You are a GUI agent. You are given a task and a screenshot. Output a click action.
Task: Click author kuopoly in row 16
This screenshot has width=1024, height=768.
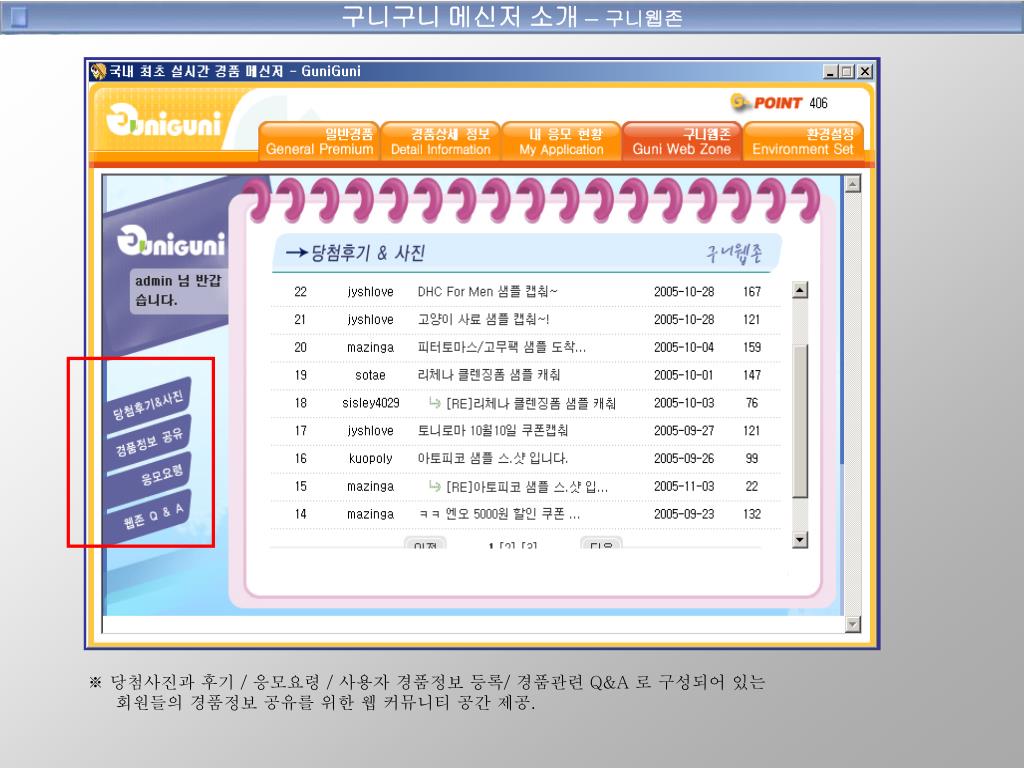(x=370, y=458)
